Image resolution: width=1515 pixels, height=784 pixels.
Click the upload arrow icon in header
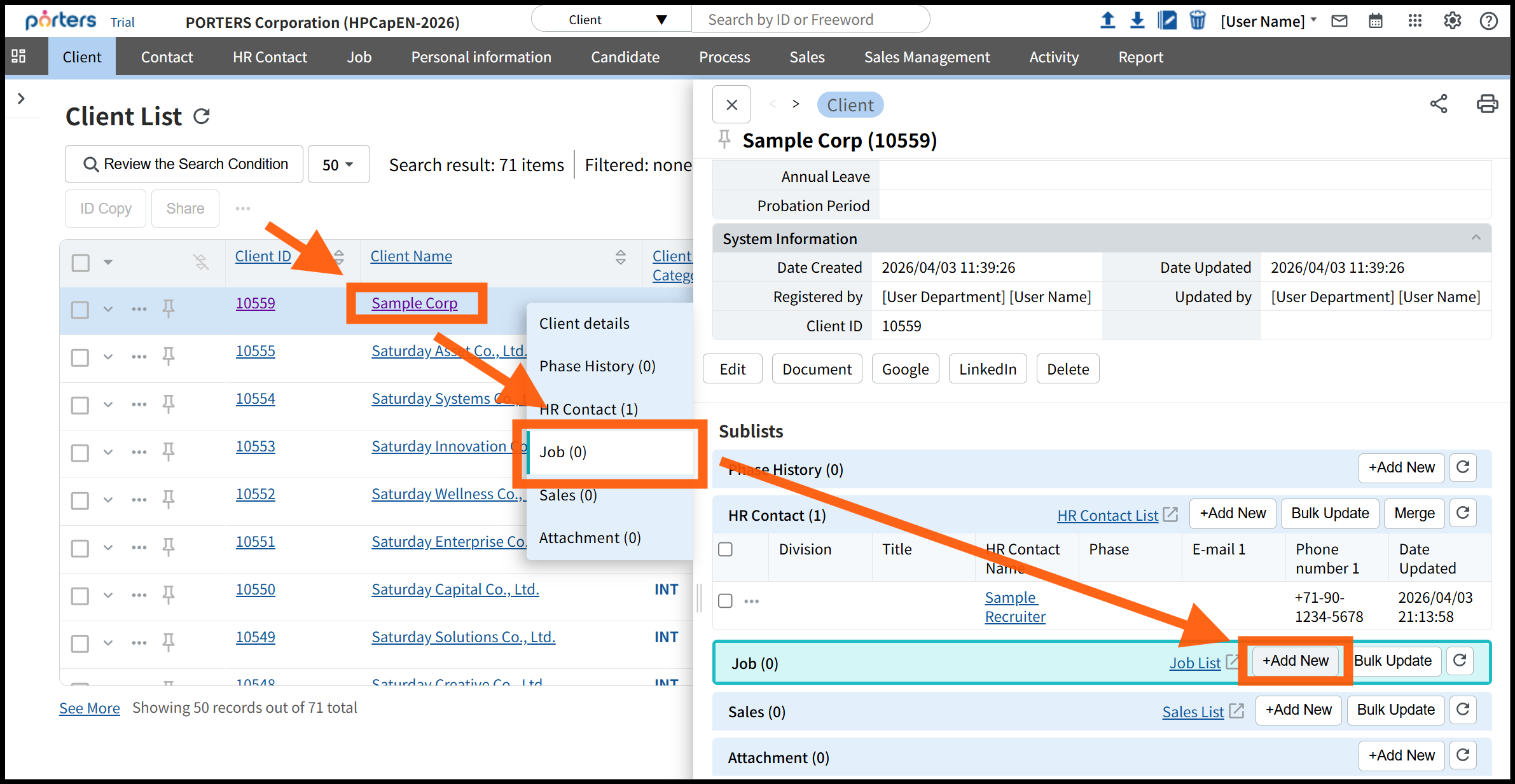pyautogui.click(x=1107, y=20)
